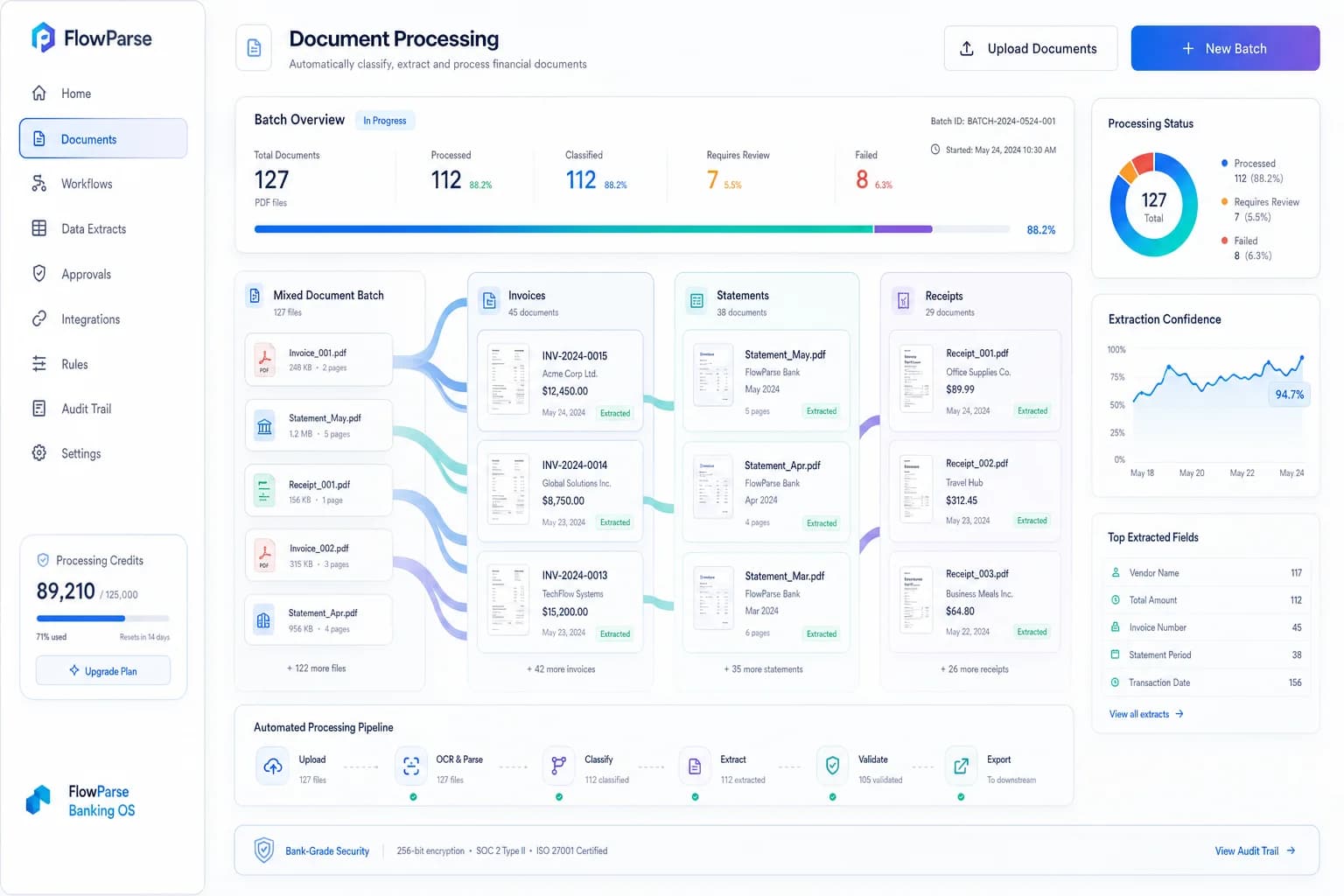Select Documents in the sidebar
This screenshot has width=1344, height=896.
tap(103, 139)
